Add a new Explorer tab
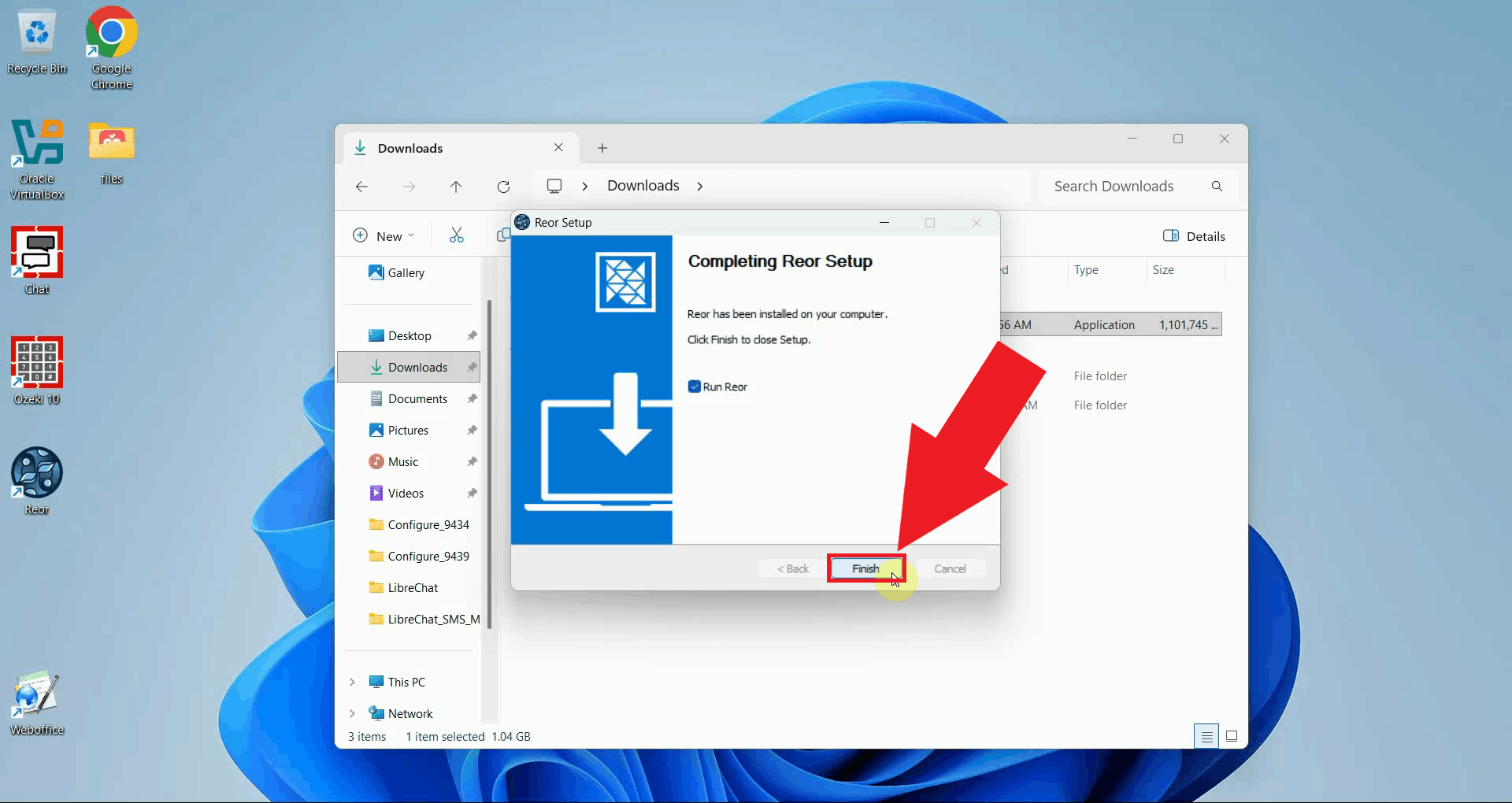The width and height of the screenshot is (1512, 803). (x=602, y=148)
